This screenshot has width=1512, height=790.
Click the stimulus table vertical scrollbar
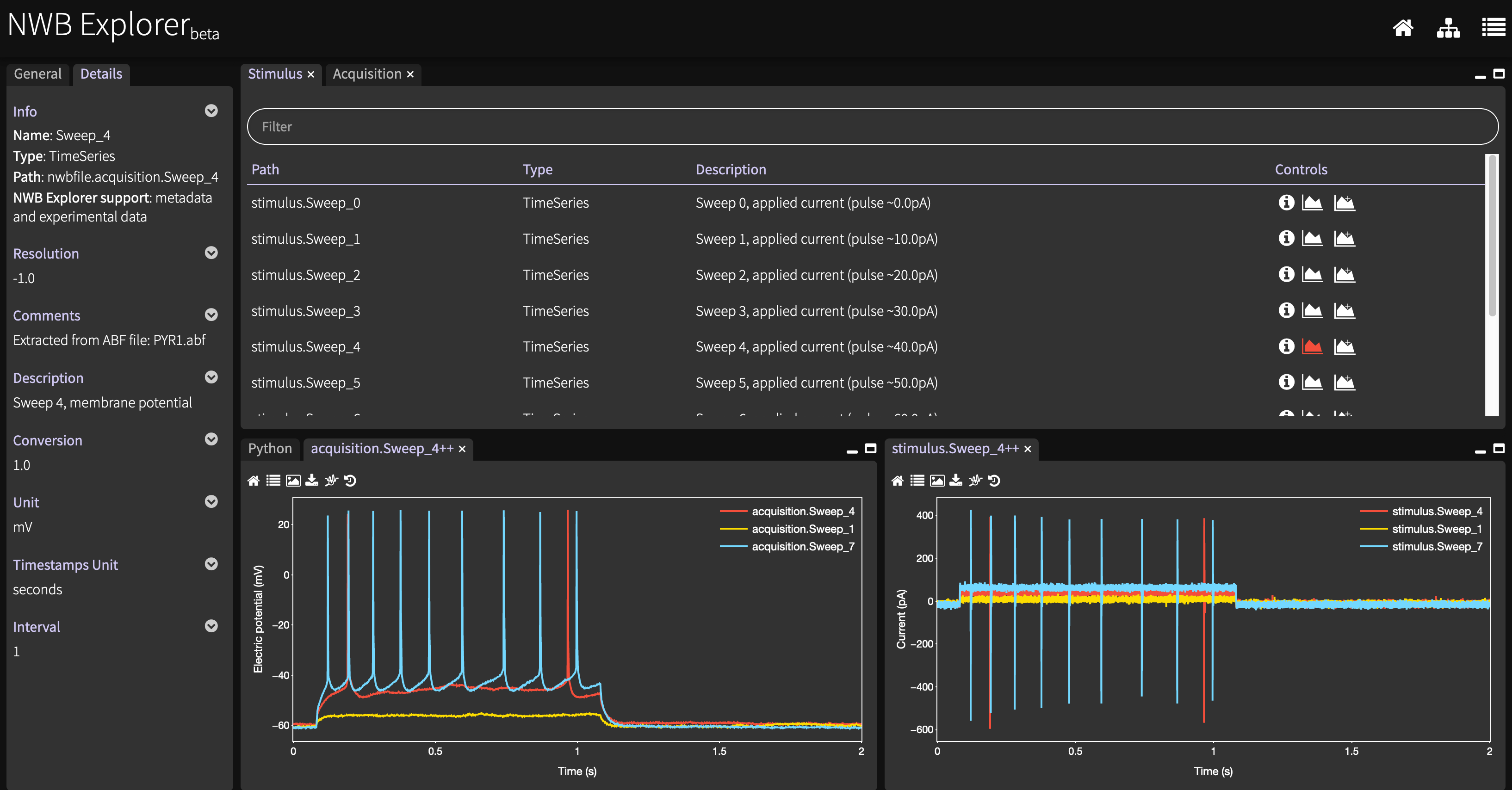coord(1492,235)
